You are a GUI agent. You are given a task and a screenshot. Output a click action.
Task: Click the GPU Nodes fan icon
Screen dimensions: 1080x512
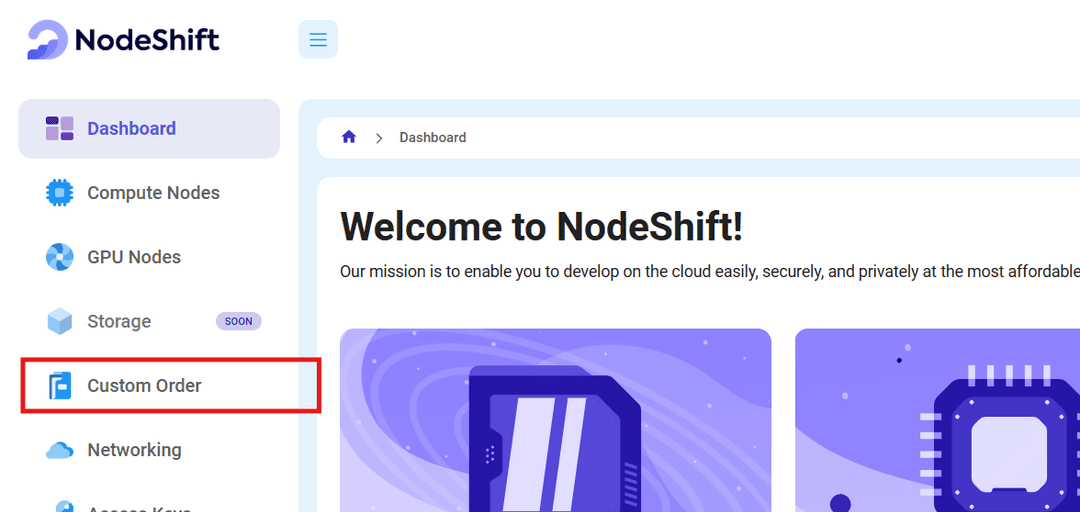click(60, 257)
